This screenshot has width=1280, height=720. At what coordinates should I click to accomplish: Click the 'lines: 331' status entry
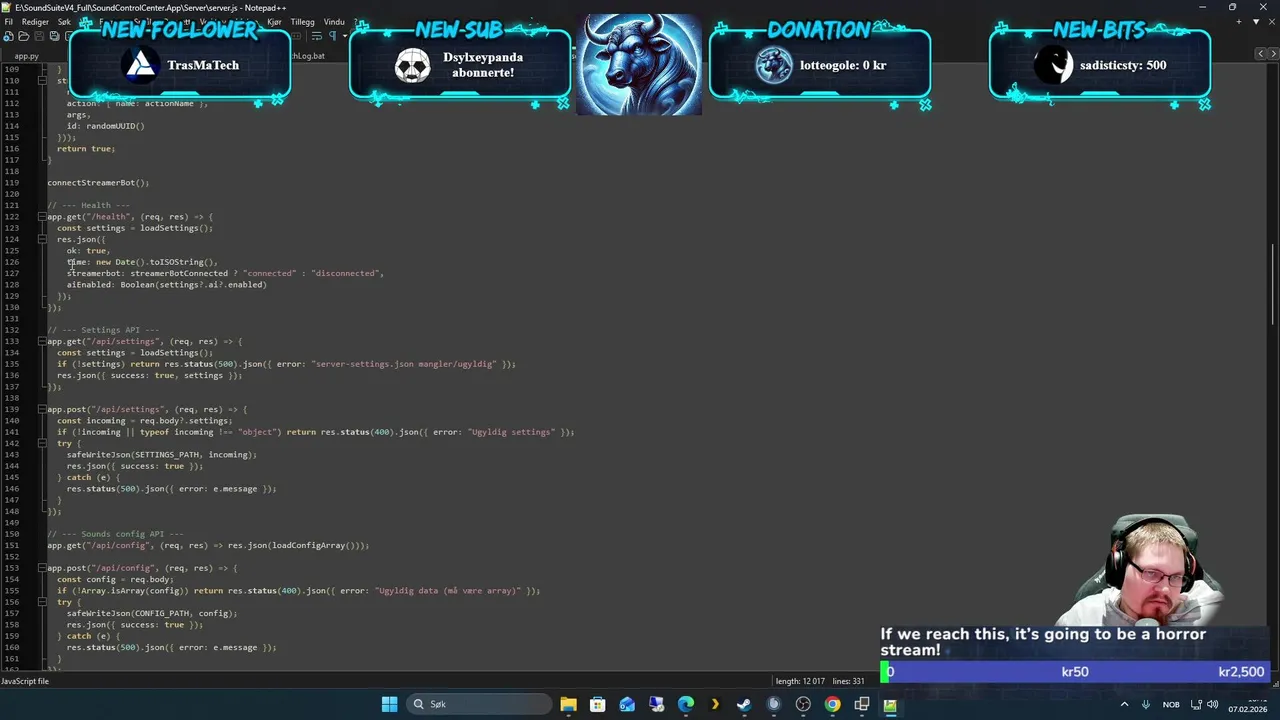(848, 681)
